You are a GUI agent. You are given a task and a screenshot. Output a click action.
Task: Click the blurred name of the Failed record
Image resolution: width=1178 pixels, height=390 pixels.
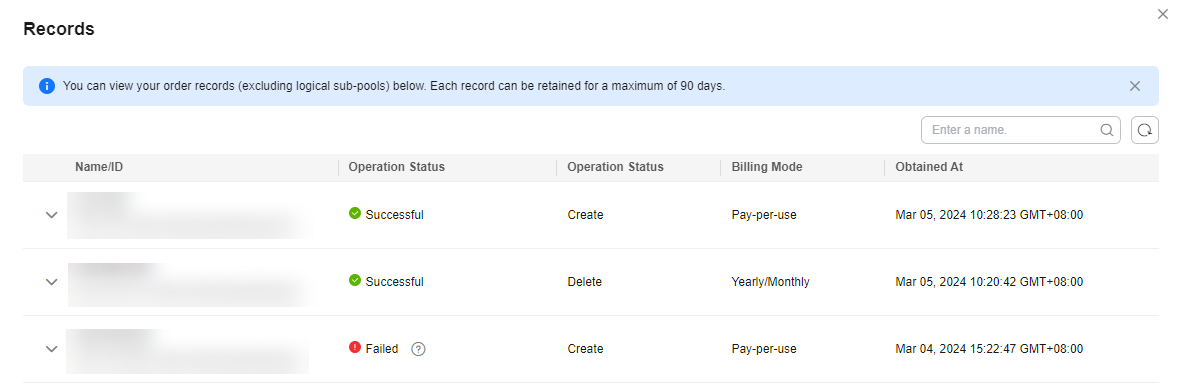pyautogui.click(x=187, y=351)
